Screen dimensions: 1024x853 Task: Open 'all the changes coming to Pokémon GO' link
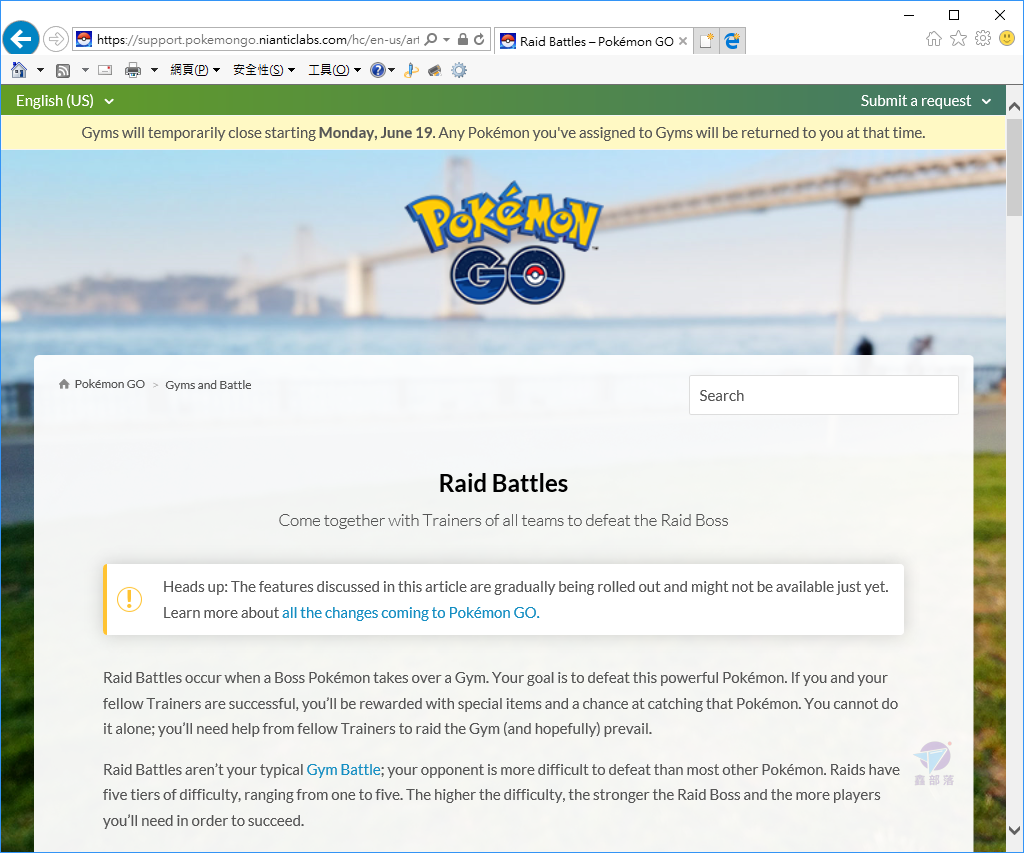(x=411, y=613)
